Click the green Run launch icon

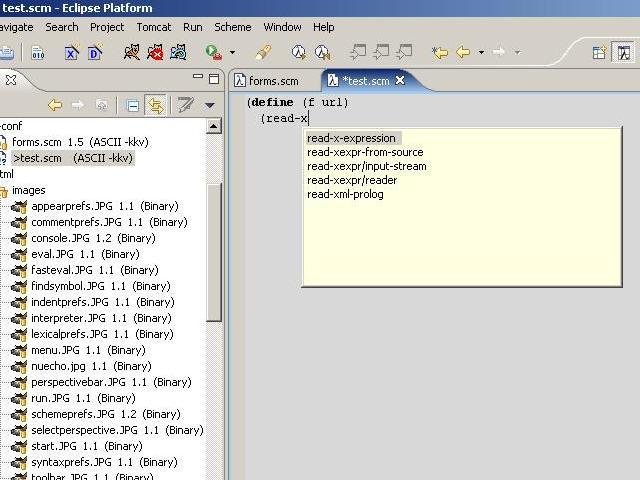click(213, 52)
